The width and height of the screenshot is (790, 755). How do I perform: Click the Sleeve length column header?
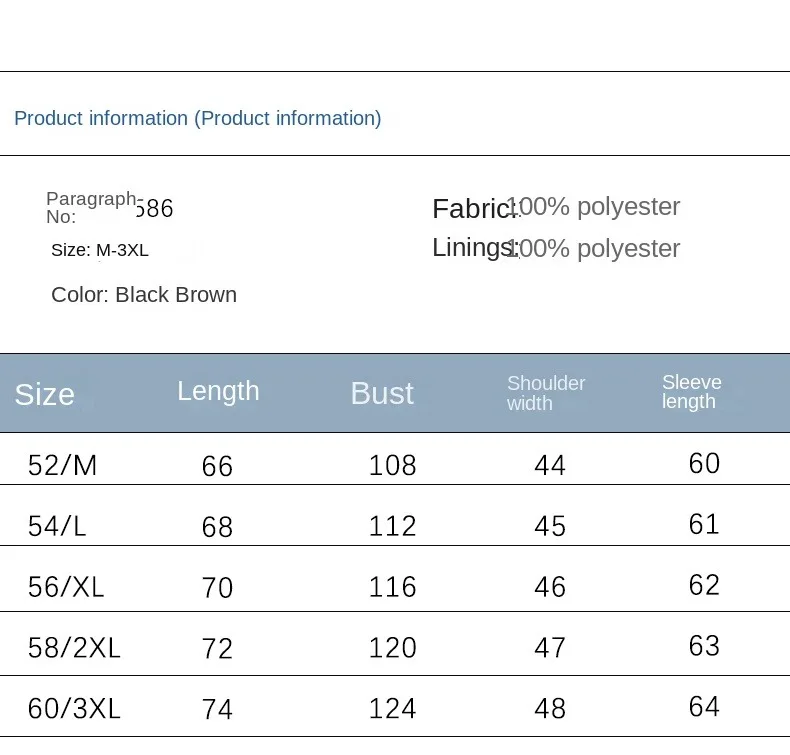point(691,392)
